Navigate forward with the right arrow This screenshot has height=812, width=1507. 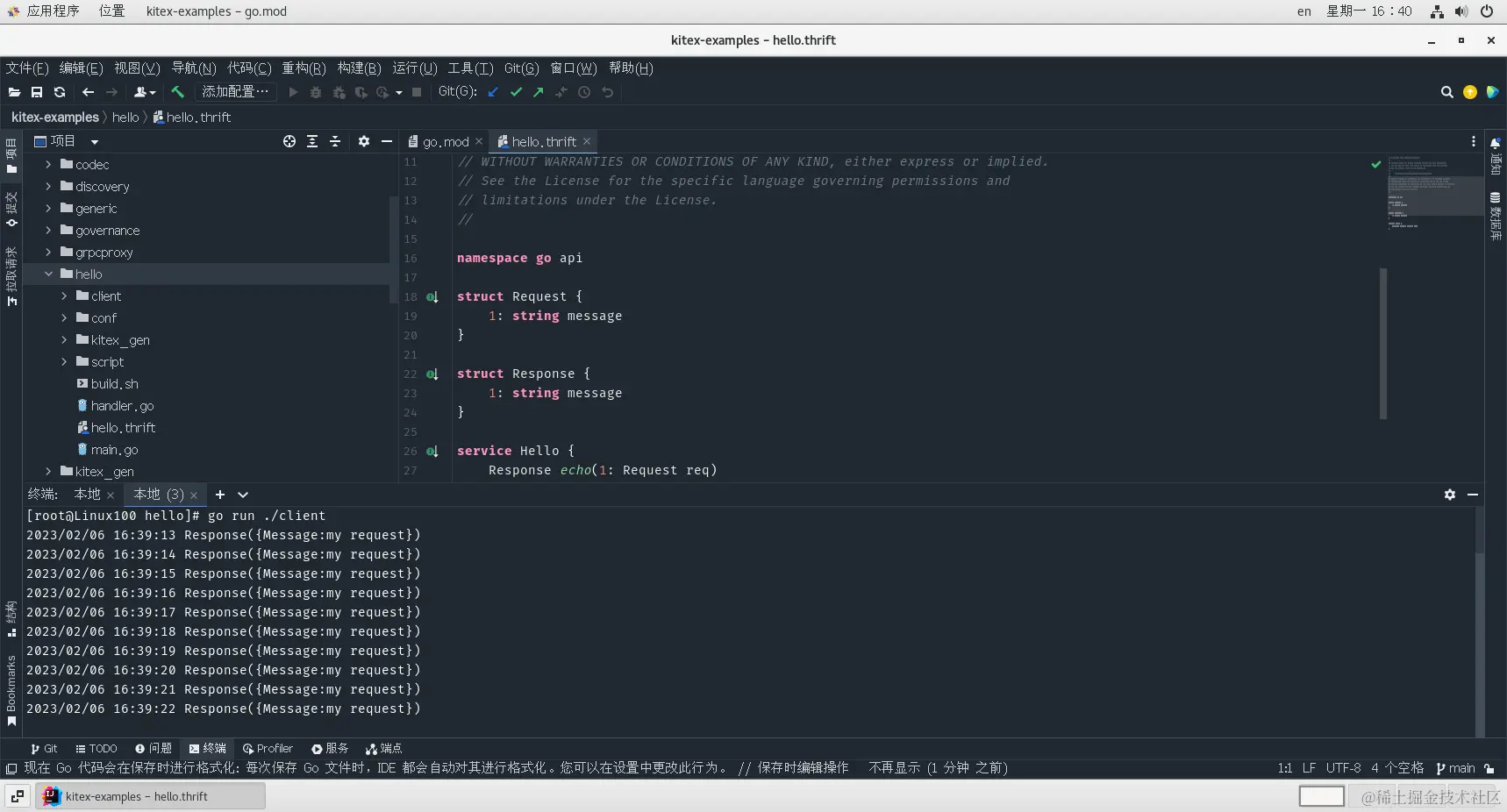point(111,92)
